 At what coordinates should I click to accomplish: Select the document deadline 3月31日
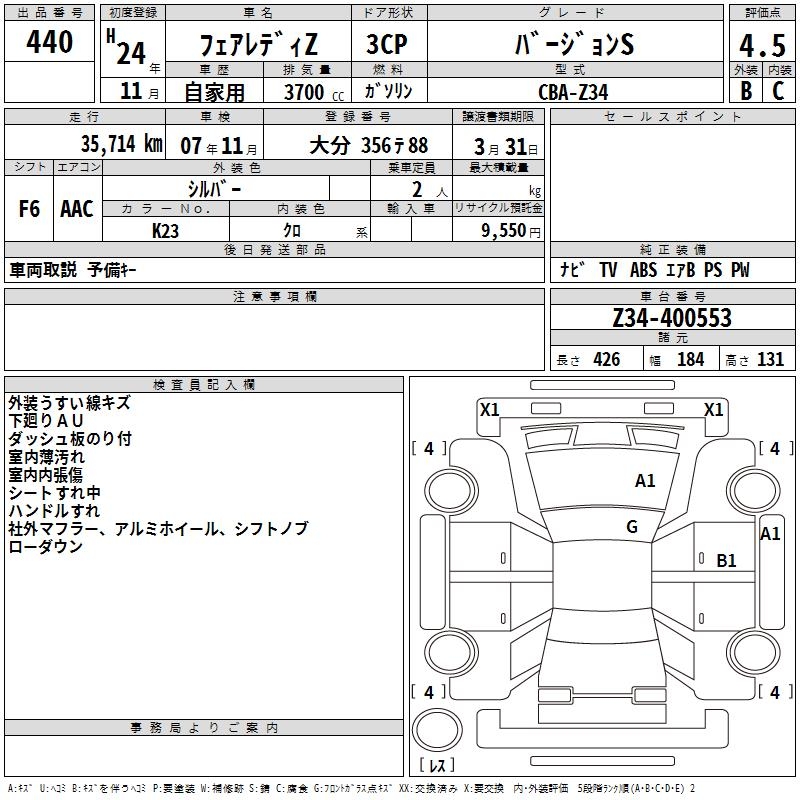(506, 147)
